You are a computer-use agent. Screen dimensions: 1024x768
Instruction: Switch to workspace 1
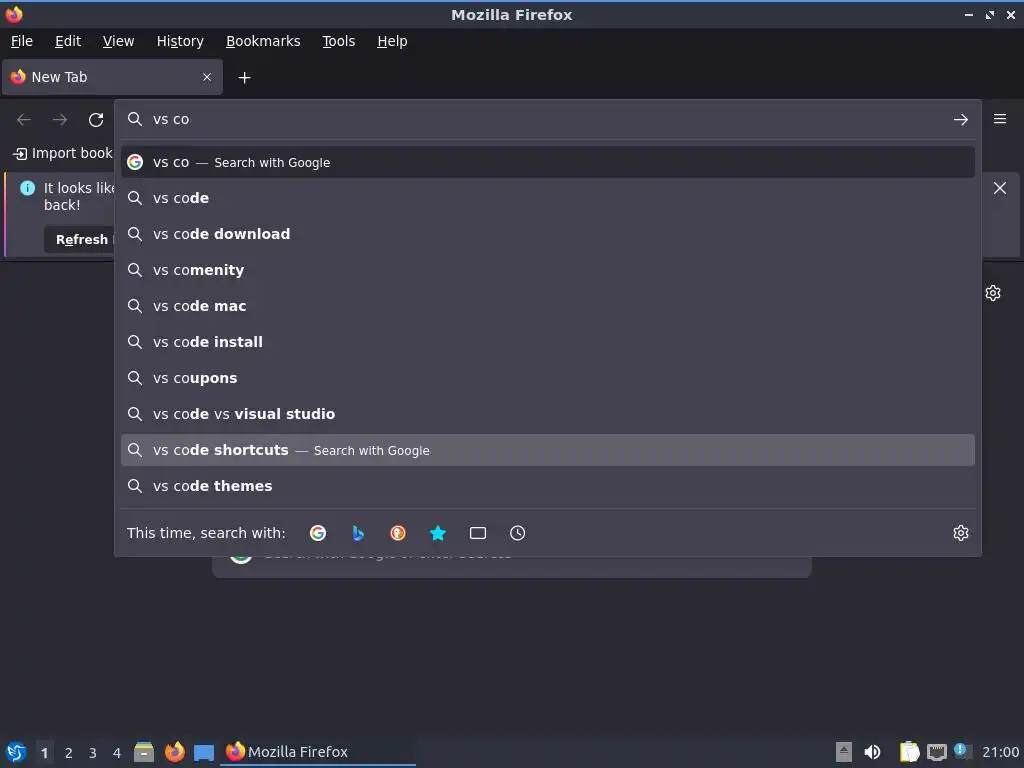click(x=44, y=753)
